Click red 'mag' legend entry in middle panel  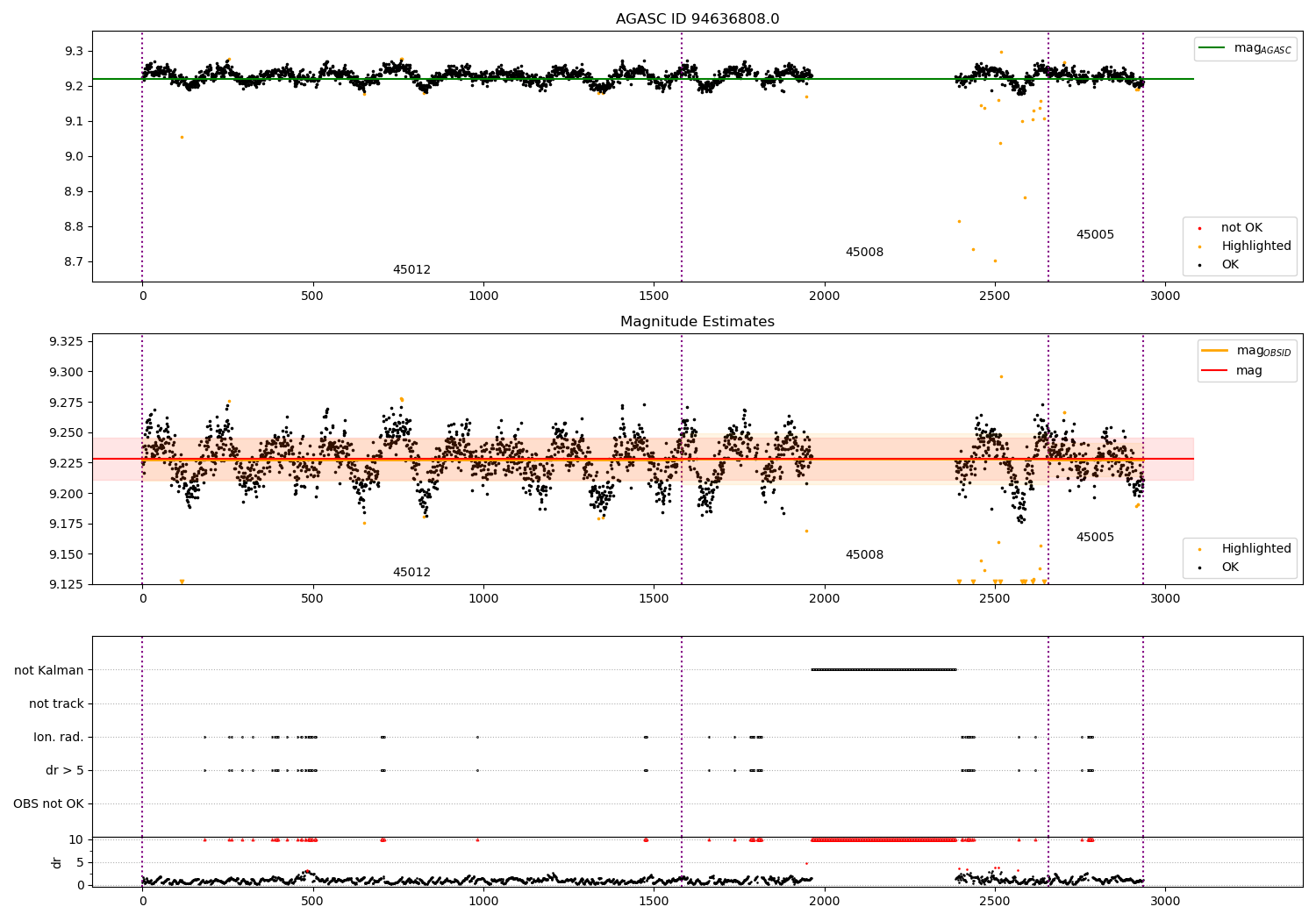pyautogui.click(x=1232, y=370)
